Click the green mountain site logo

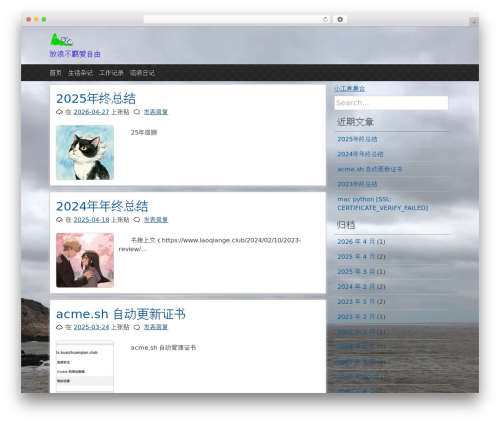62,40
